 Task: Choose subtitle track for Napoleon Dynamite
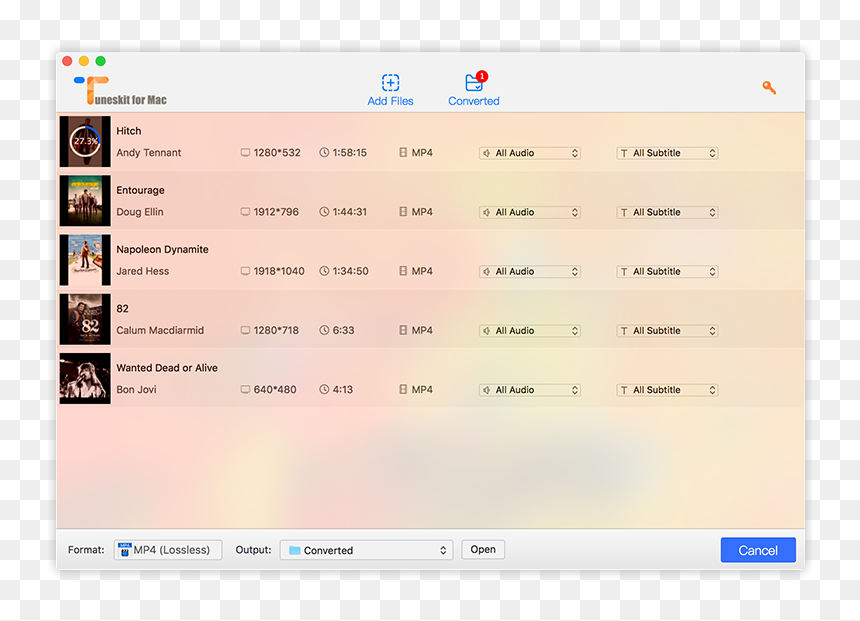667,272
